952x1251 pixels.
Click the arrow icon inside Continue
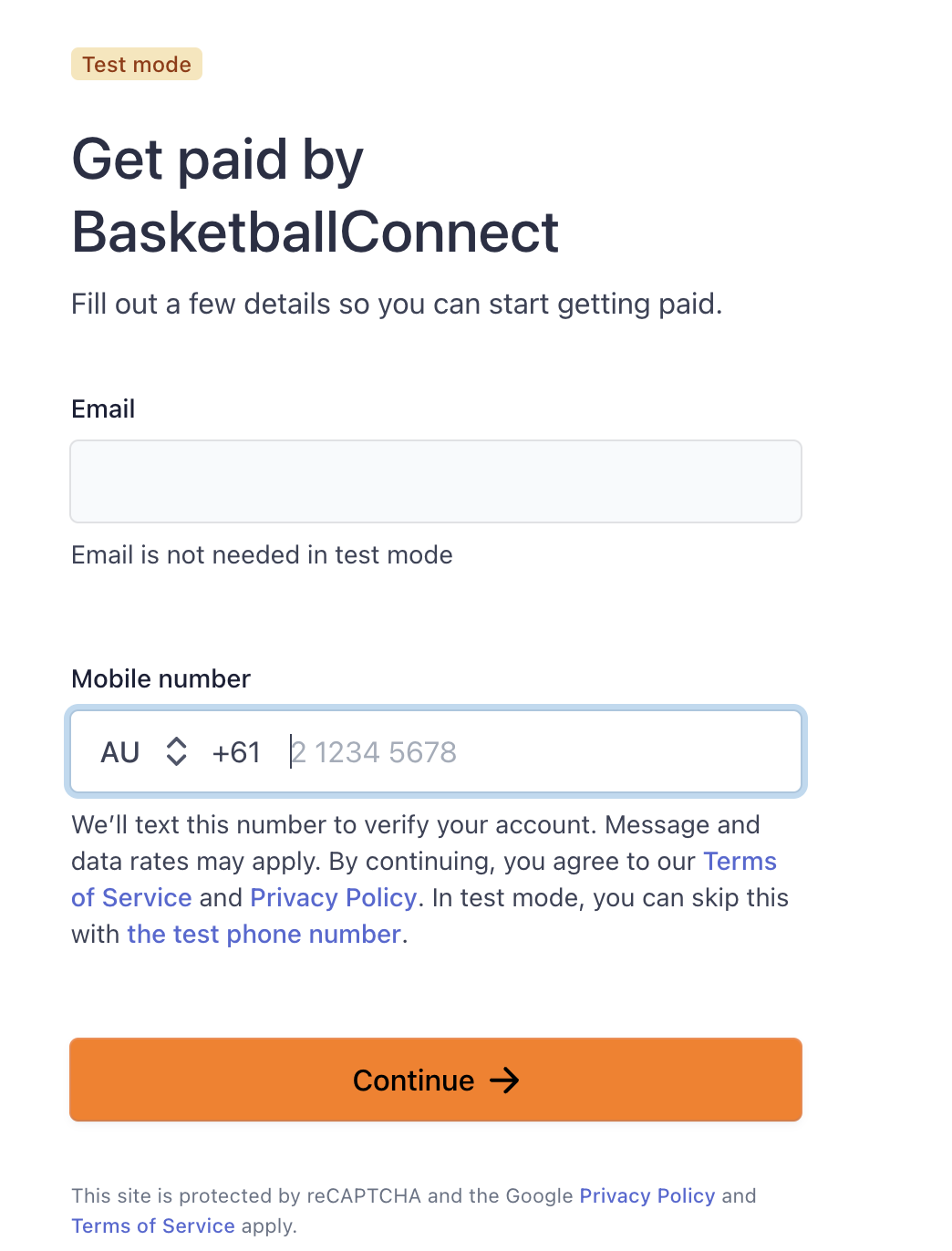504,1080
